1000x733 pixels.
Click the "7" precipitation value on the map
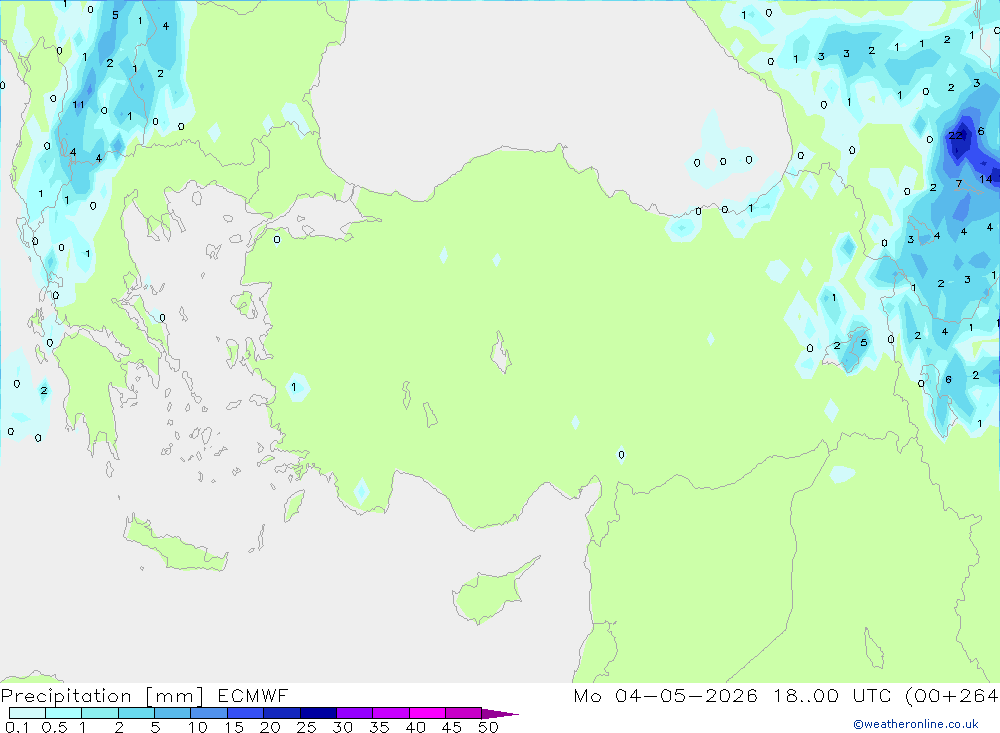click(x=959, y=184)
